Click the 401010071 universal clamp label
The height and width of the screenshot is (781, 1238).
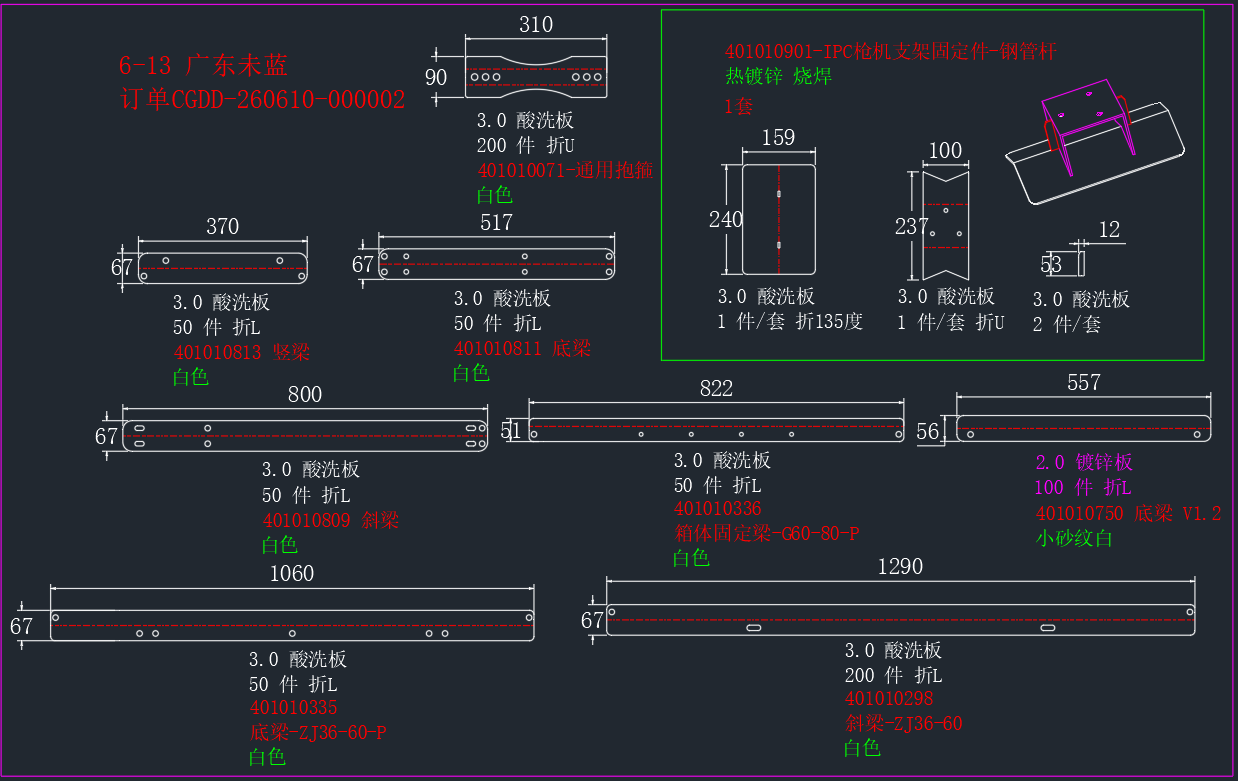(565, 170)
